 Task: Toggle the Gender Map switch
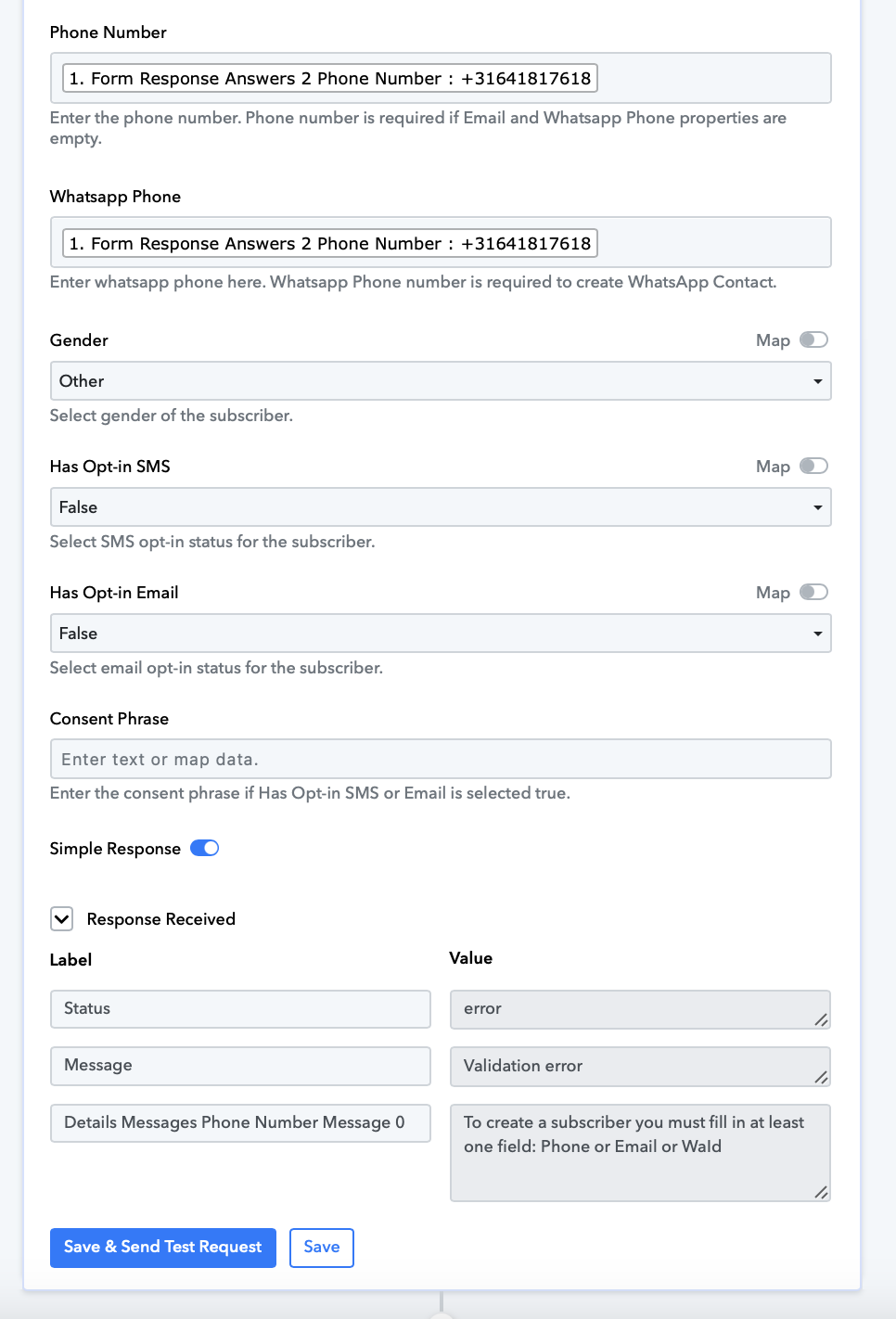tap(813, 340)
